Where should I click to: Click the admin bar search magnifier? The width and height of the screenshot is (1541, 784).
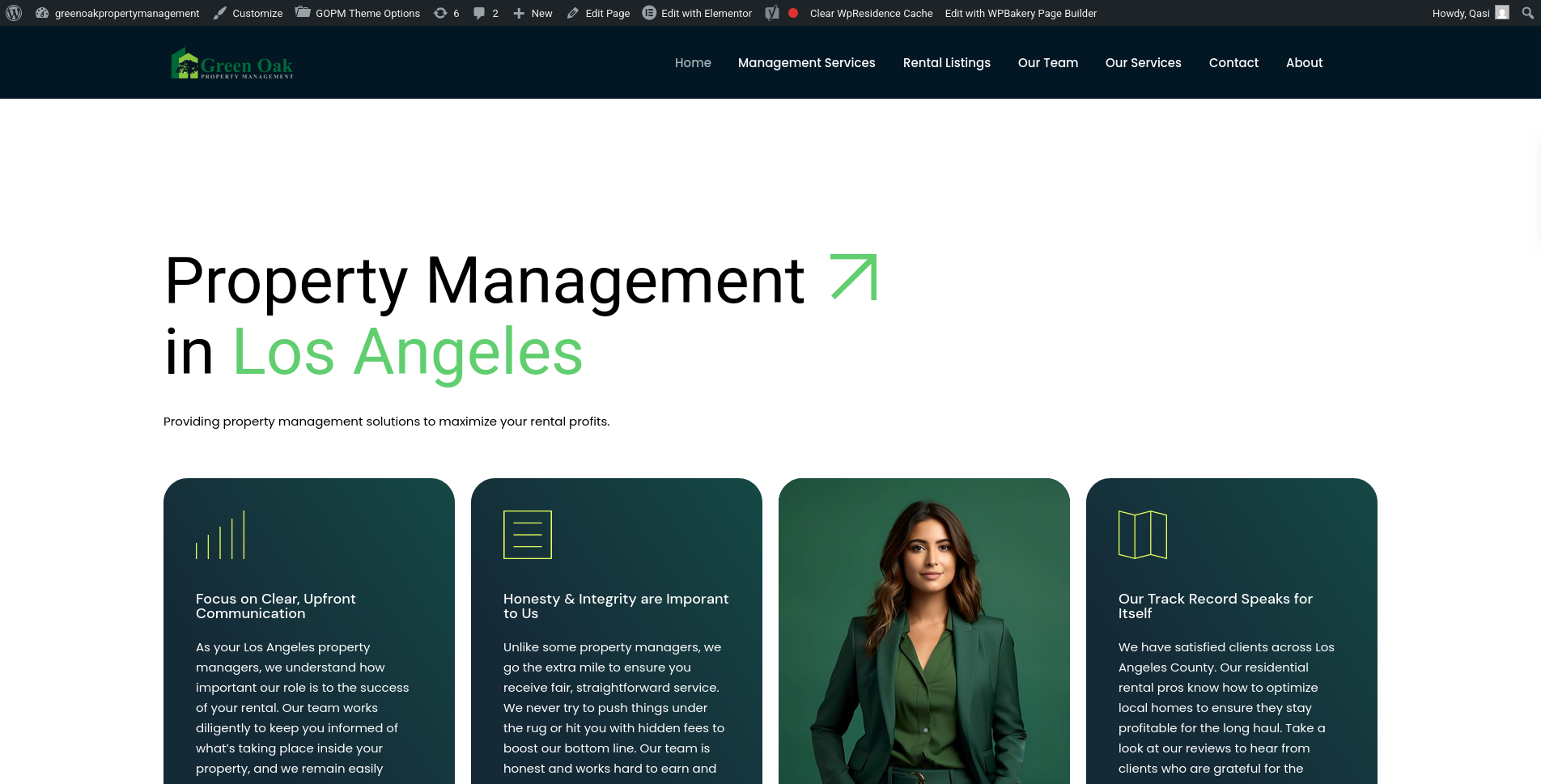click(1527, 13)
